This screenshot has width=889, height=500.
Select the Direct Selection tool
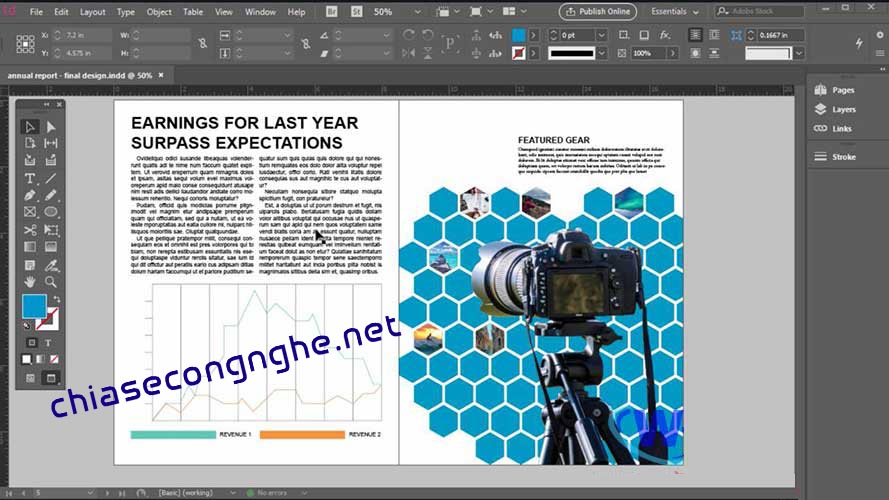point(51,127)
